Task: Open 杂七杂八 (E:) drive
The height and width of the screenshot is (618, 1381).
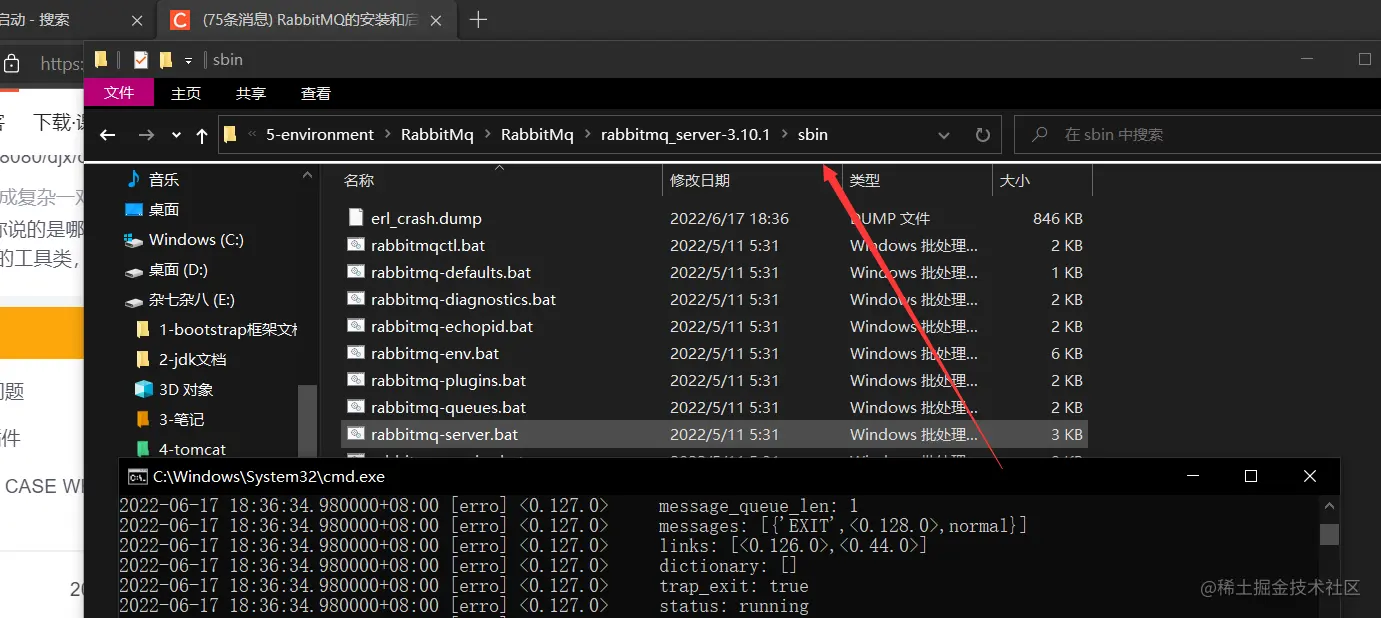Action: (192, 300)
